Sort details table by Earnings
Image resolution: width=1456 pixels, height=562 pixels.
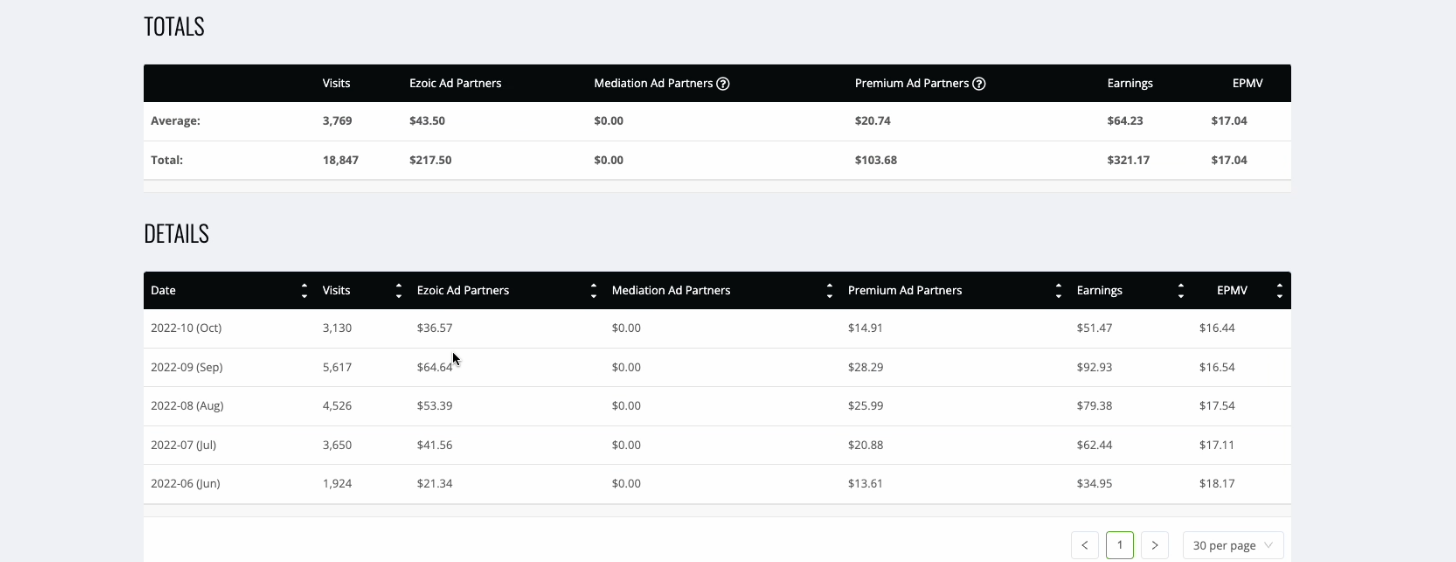point(1181,291)
